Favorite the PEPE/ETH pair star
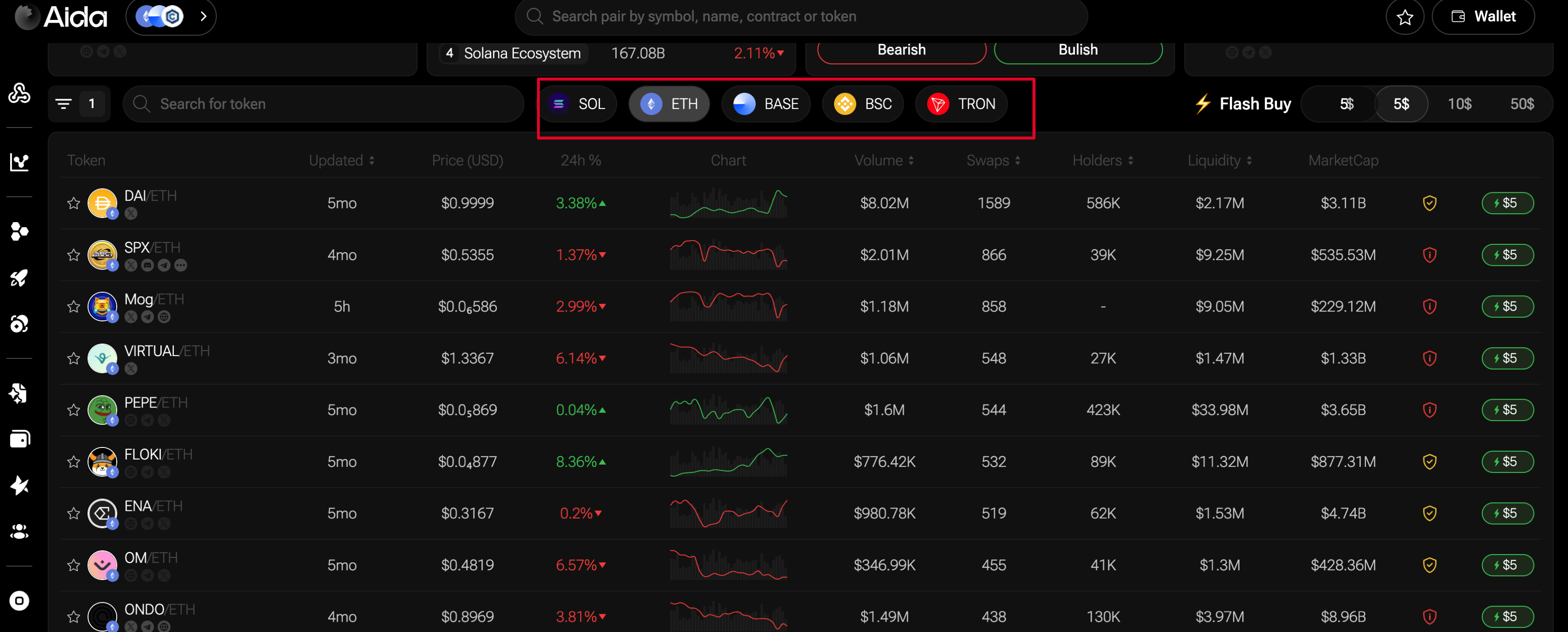This screenshot has height=632, width=1568. 74,410
